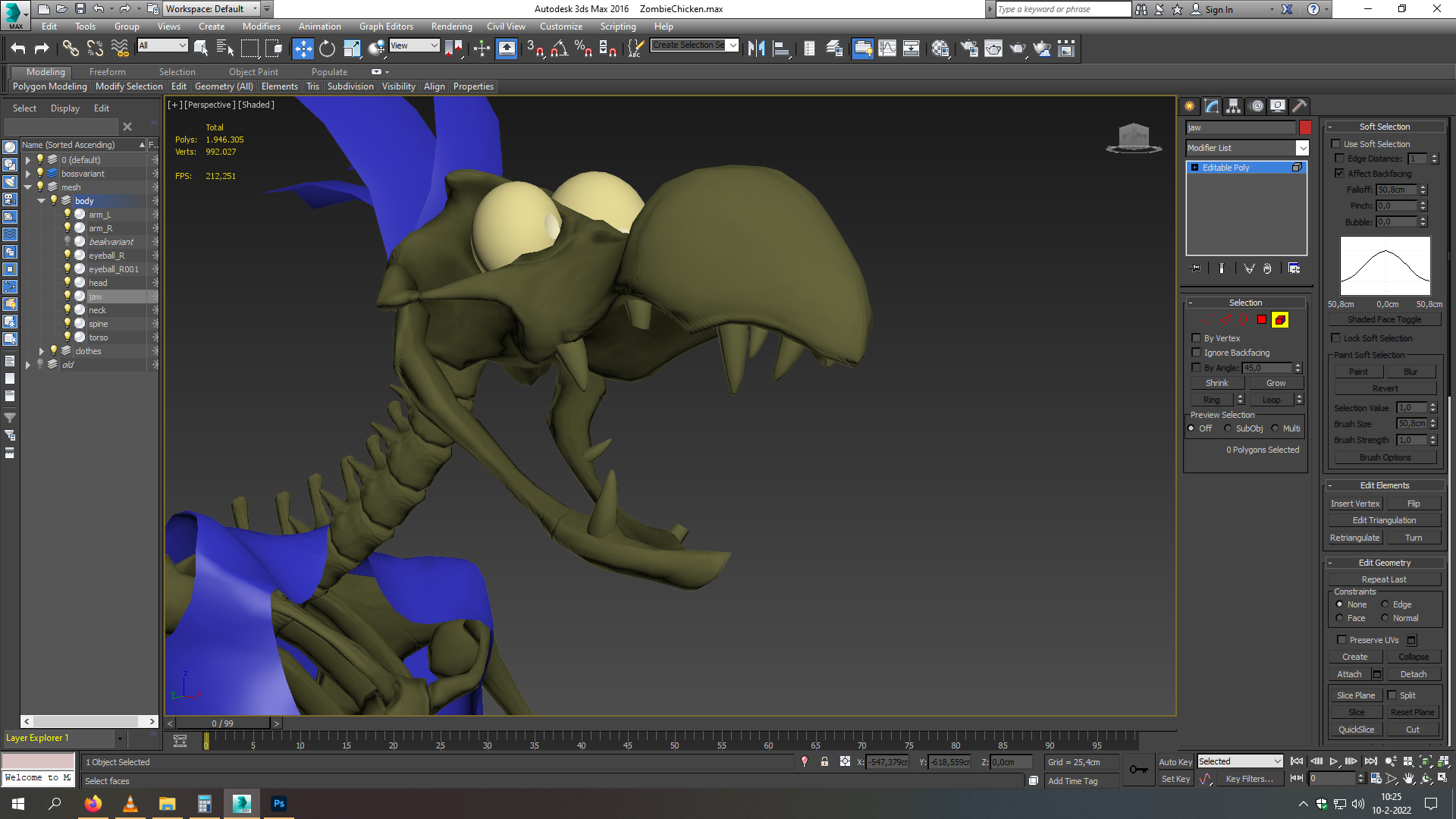Tick the Ignore Backfacing checkbox

click(1197, 353)
